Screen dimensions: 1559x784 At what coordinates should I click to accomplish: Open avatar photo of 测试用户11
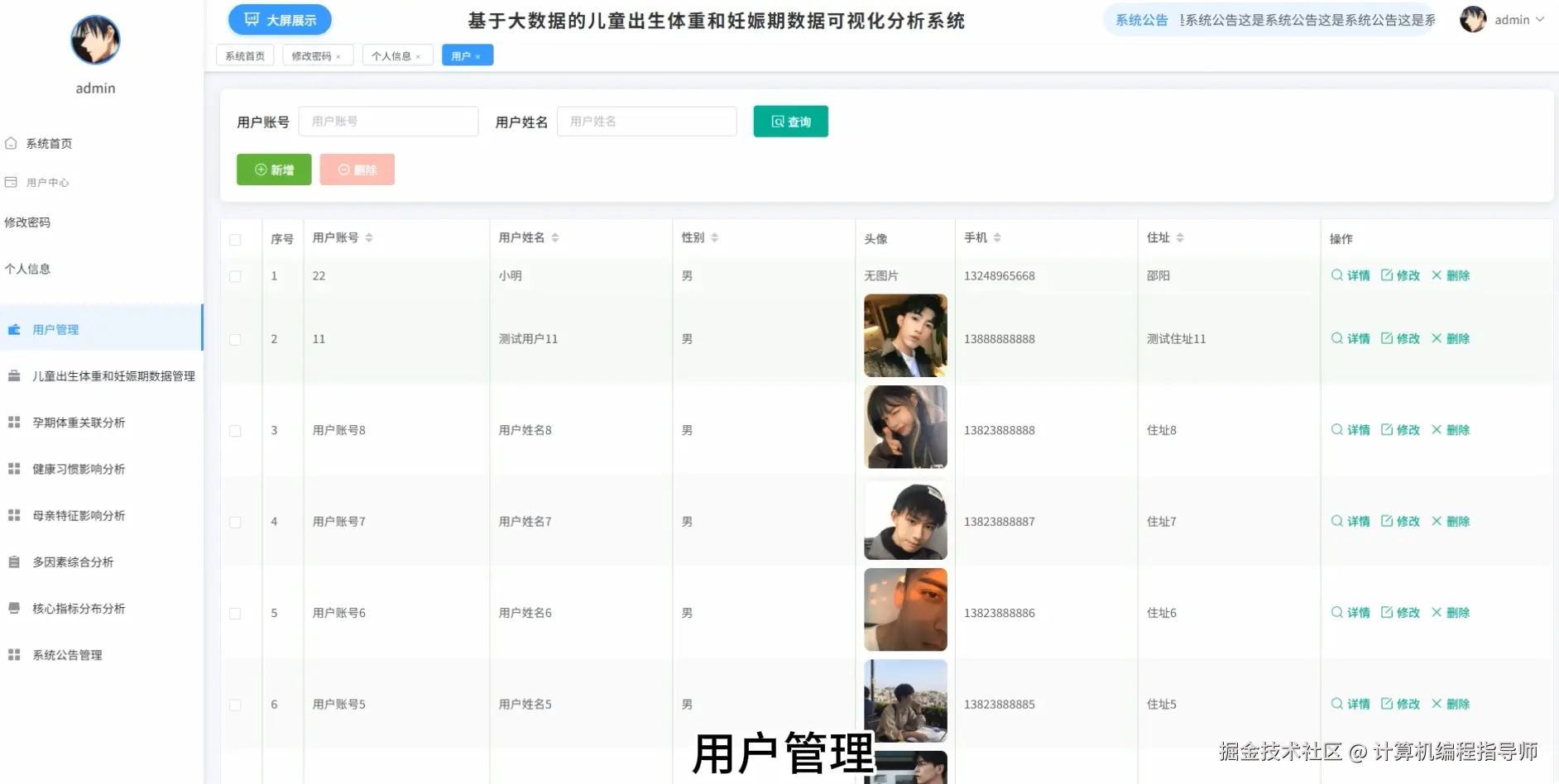[x=905, y=336]
